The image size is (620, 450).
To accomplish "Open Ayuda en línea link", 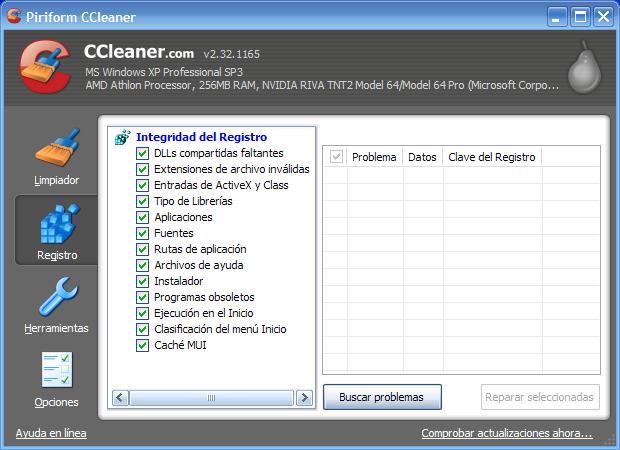I will click(x=51, y=433).
